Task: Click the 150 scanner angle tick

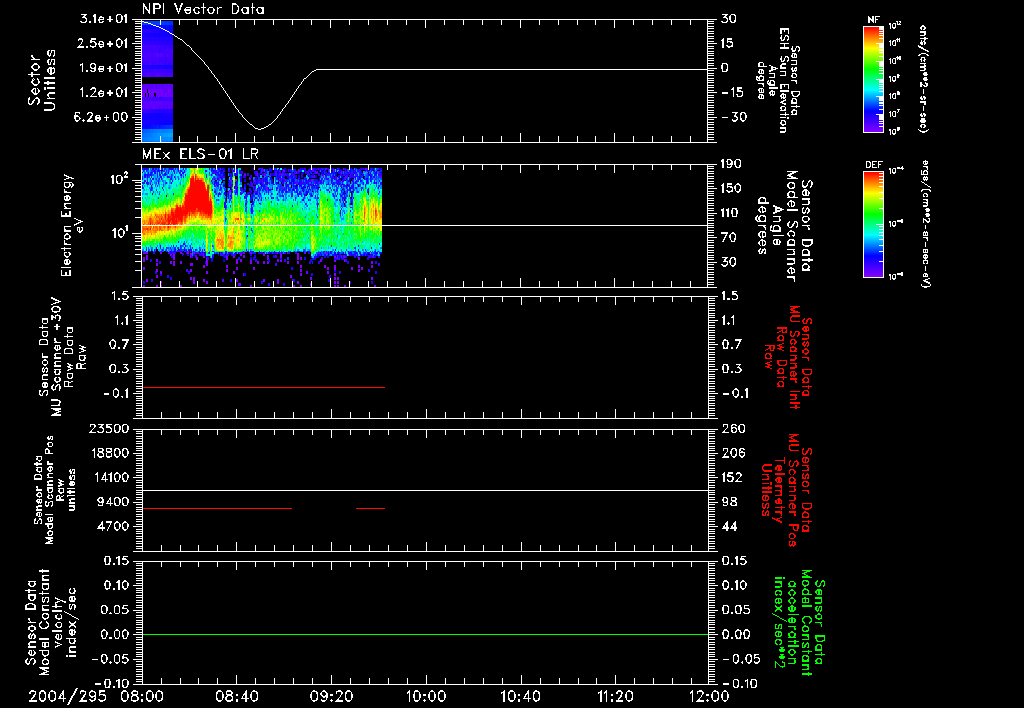Action: point(731,189)
